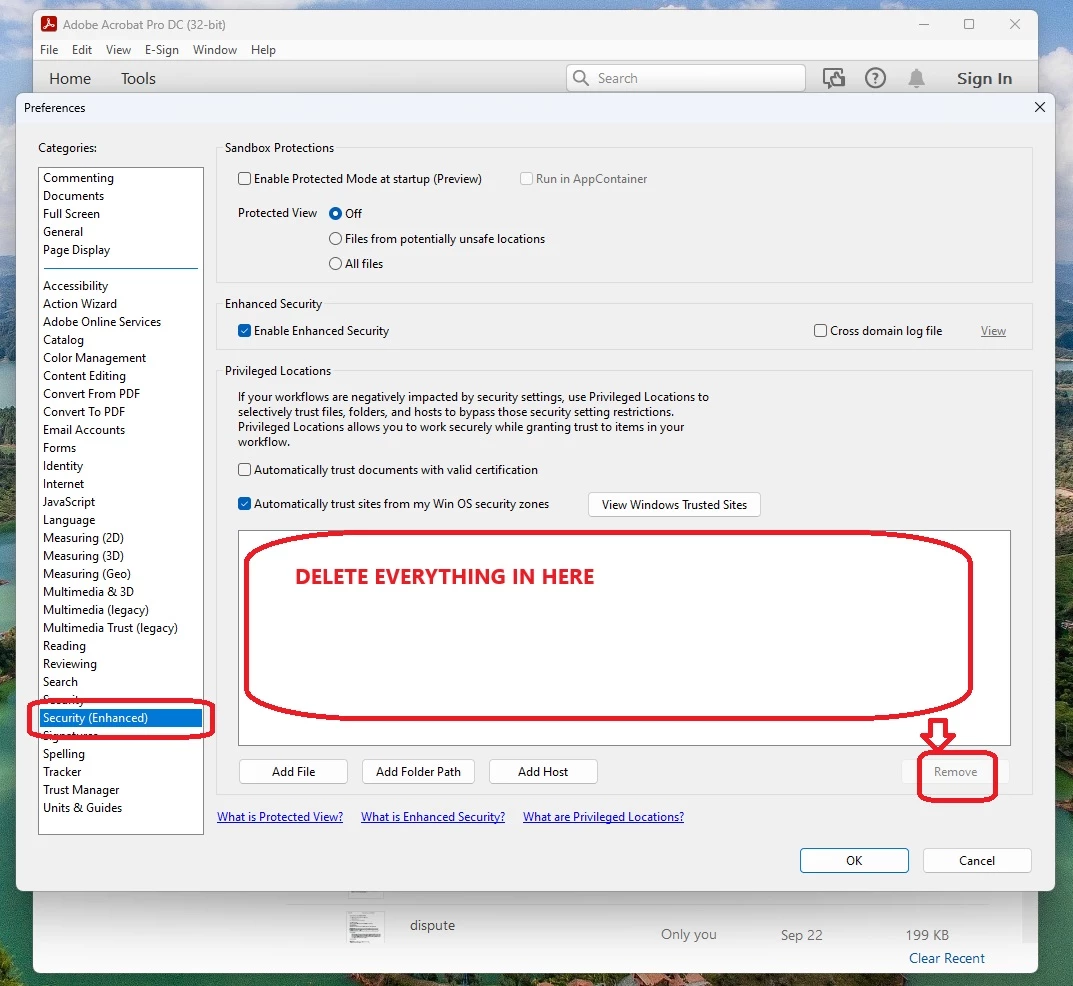Select Accessibility category

[120, 285]
